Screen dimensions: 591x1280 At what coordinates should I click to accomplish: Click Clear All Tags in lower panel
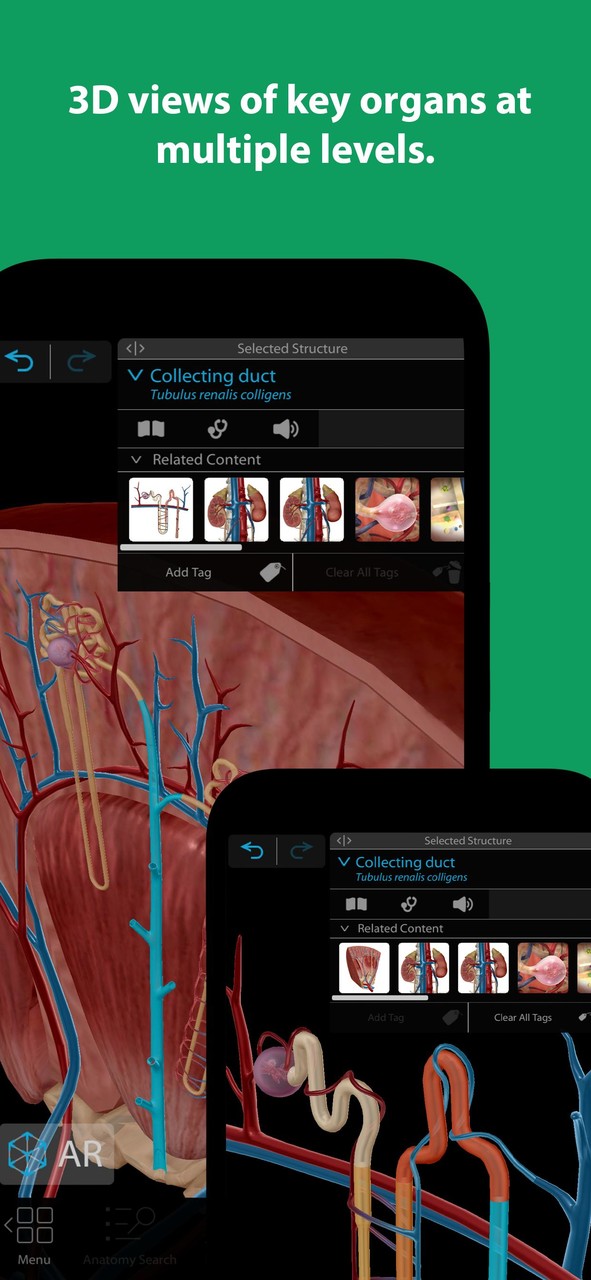pyautogui.click(x=523, y=1017)
